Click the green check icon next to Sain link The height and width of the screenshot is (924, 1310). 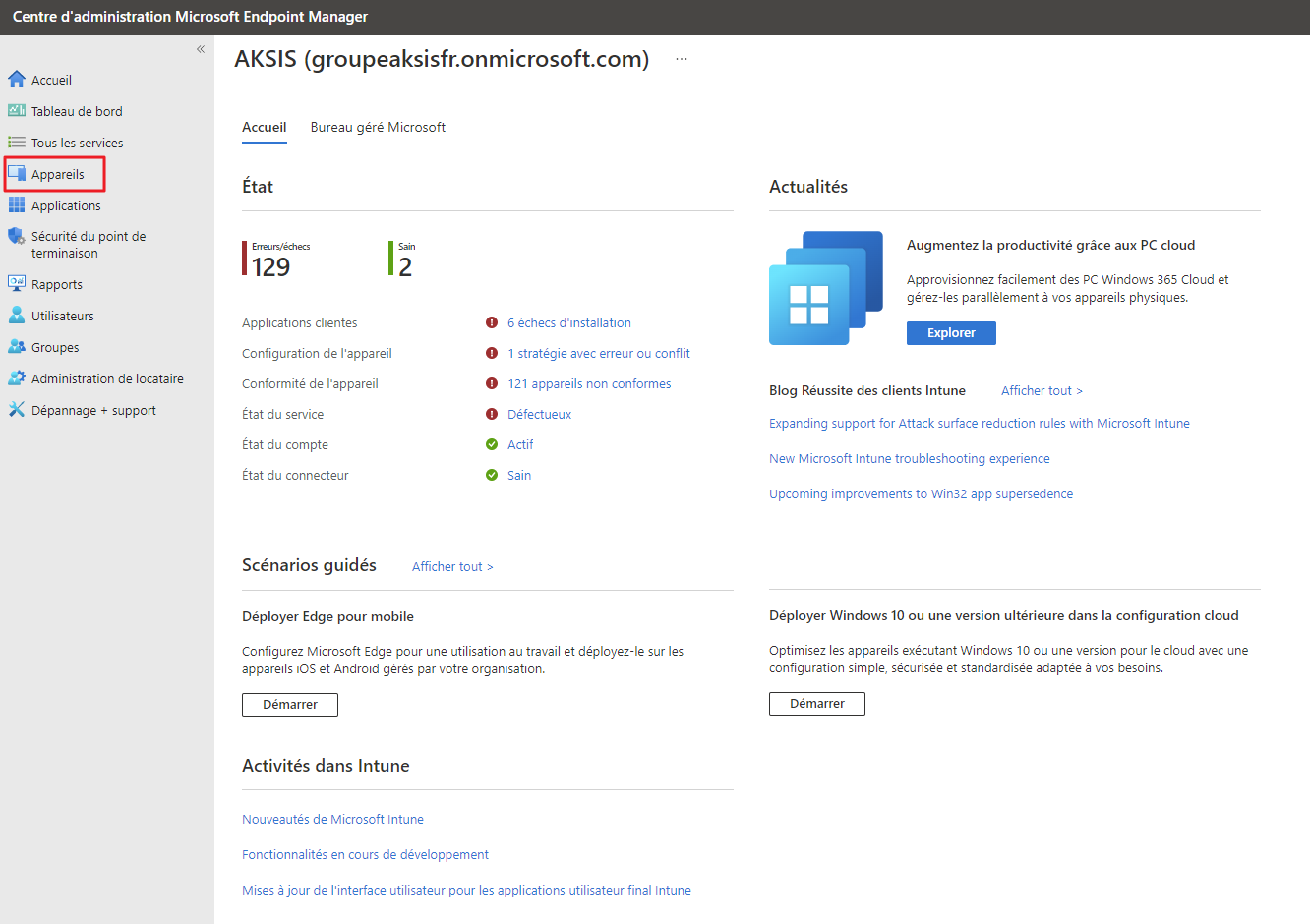(492, 475)
